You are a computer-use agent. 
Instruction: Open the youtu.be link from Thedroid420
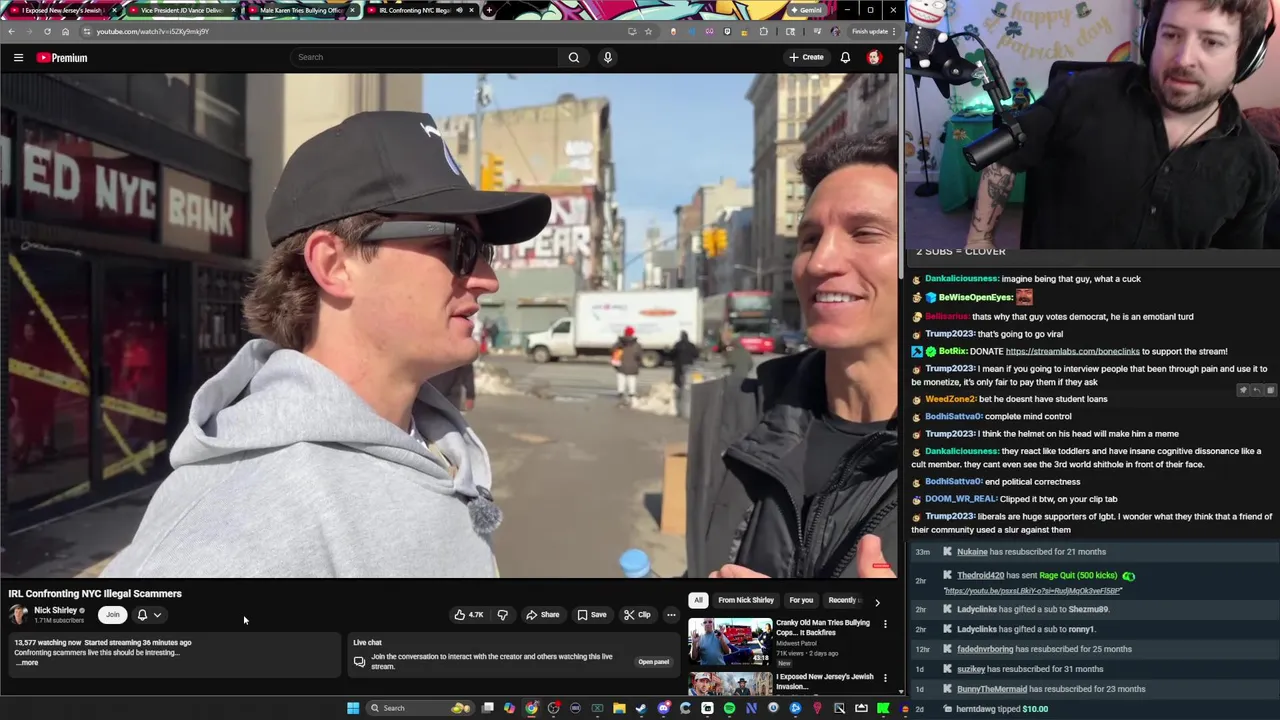[x=1034, y=591]
